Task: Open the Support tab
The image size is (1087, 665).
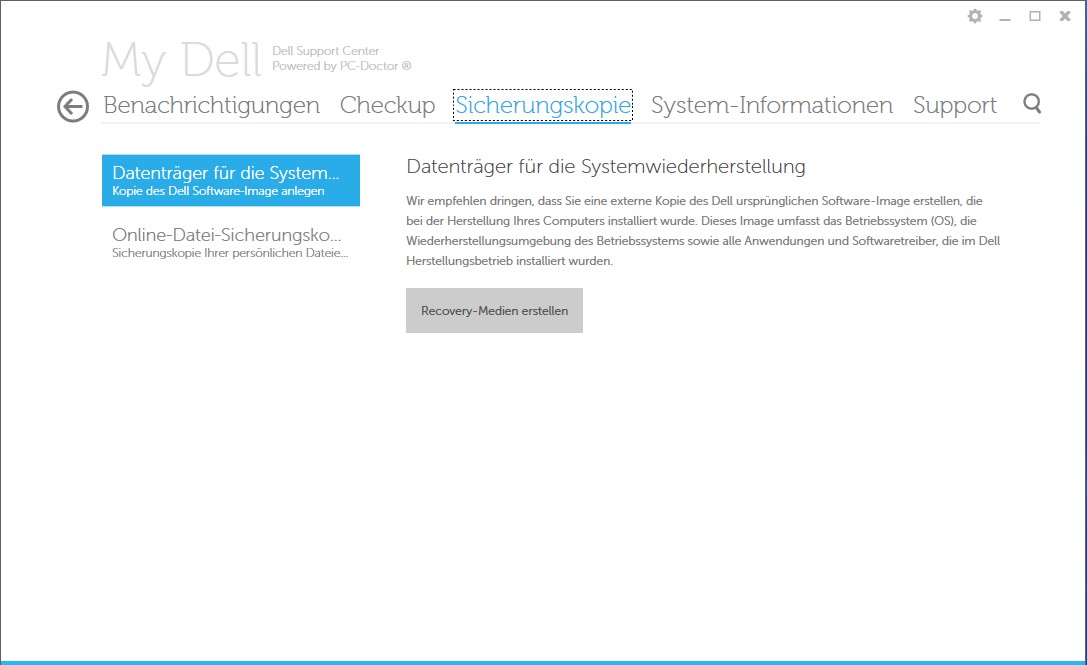Action: point(955,105)
